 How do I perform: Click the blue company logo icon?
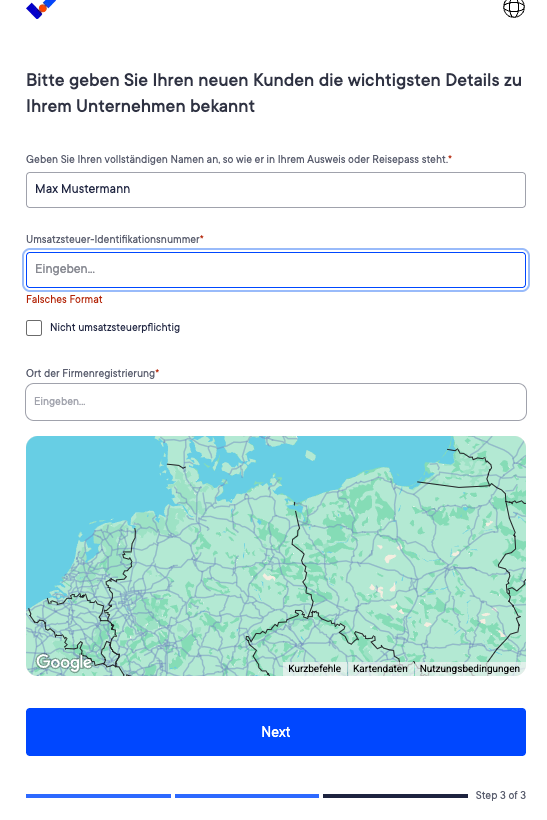pos(41,8)
